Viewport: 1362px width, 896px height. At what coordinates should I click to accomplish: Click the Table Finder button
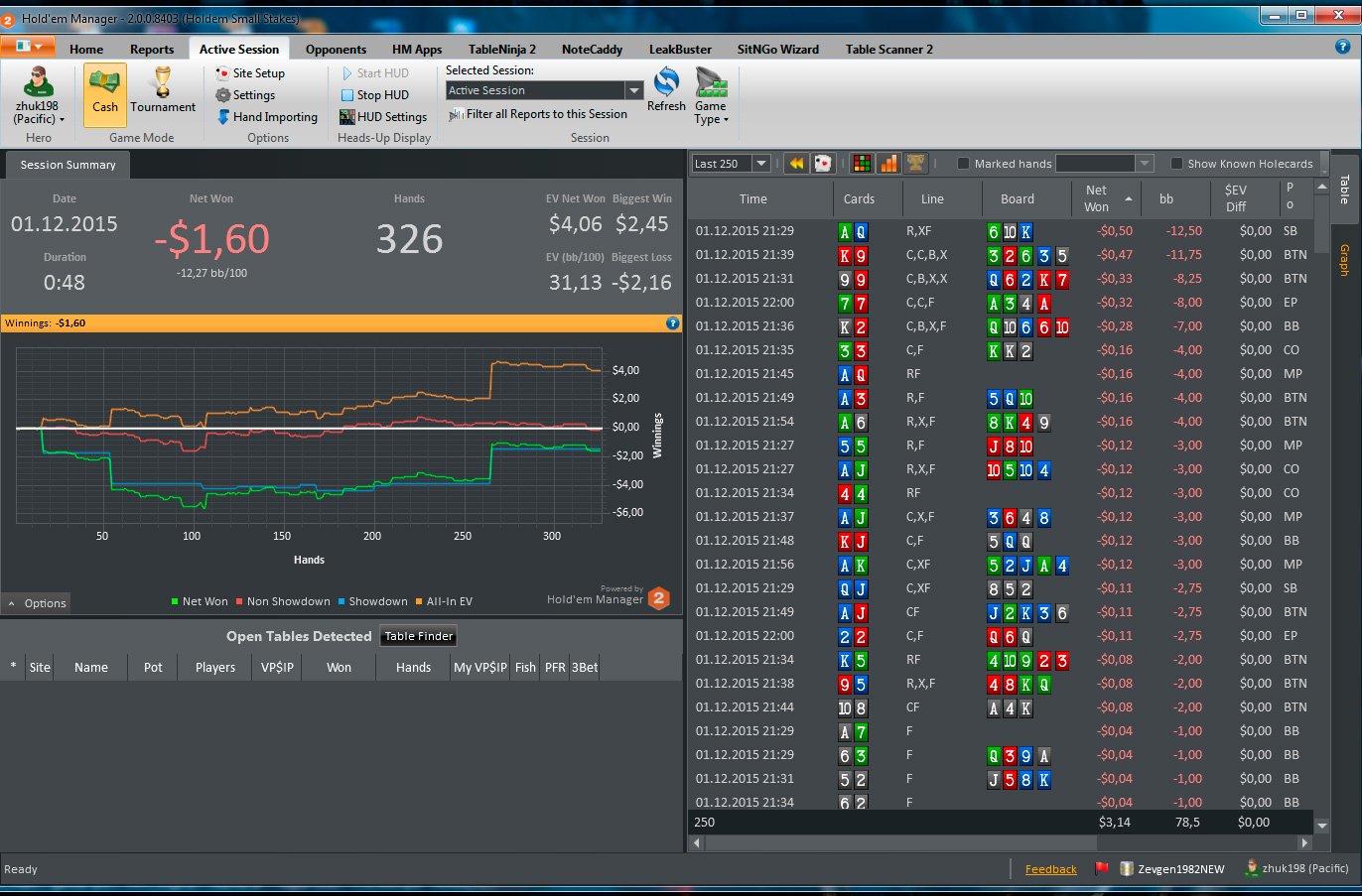[x=419, y=636]
